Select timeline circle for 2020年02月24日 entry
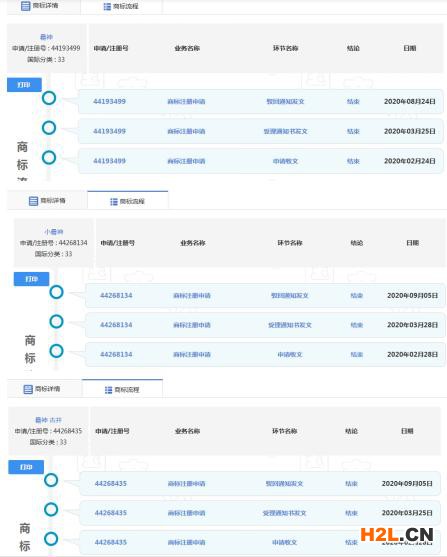 [49, 158]
